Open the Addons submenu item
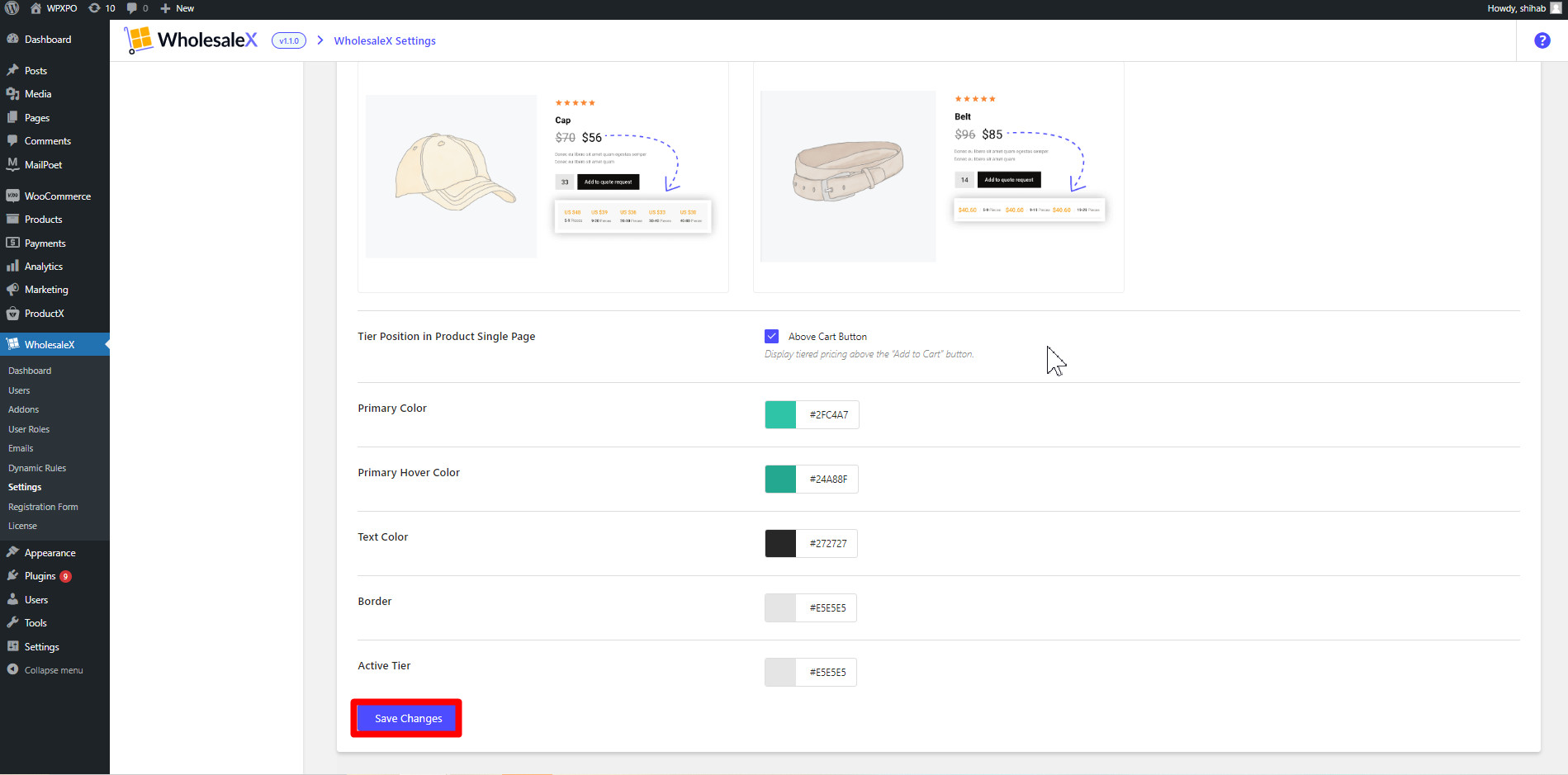The width and height of the screenshot is (1568, 775). click(23, 409)
